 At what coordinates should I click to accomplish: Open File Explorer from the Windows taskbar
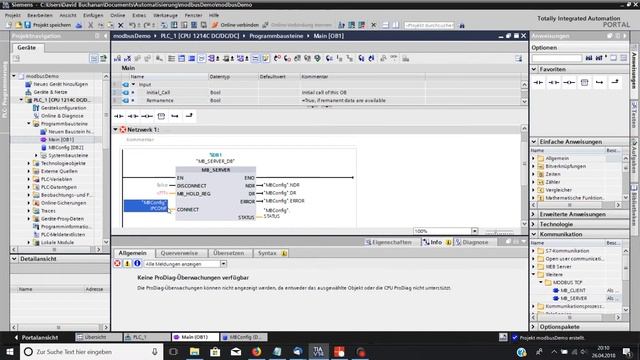point(195,351)
